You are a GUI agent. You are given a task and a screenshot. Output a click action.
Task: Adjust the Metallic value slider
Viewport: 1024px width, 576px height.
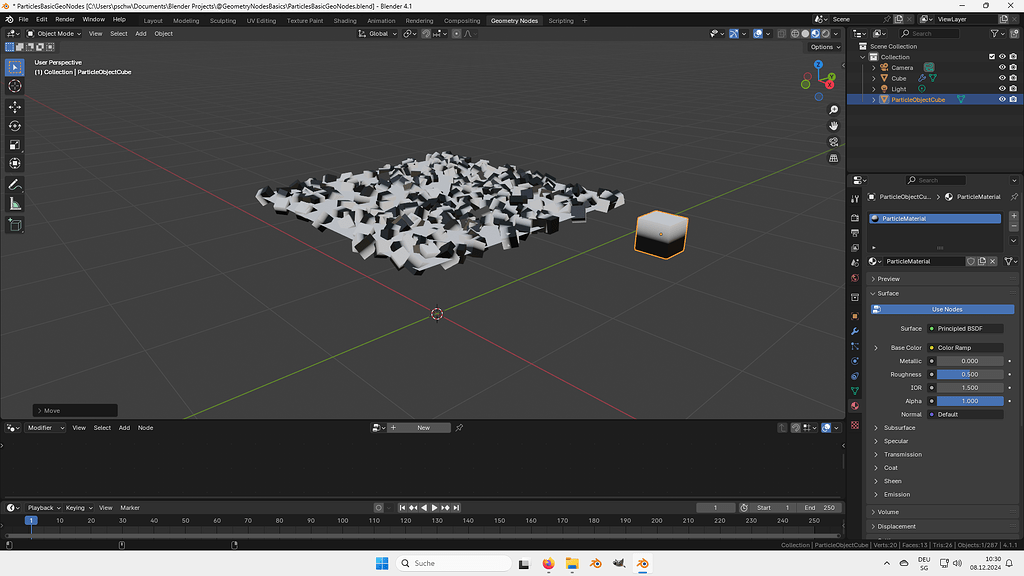tap(970, 361)
